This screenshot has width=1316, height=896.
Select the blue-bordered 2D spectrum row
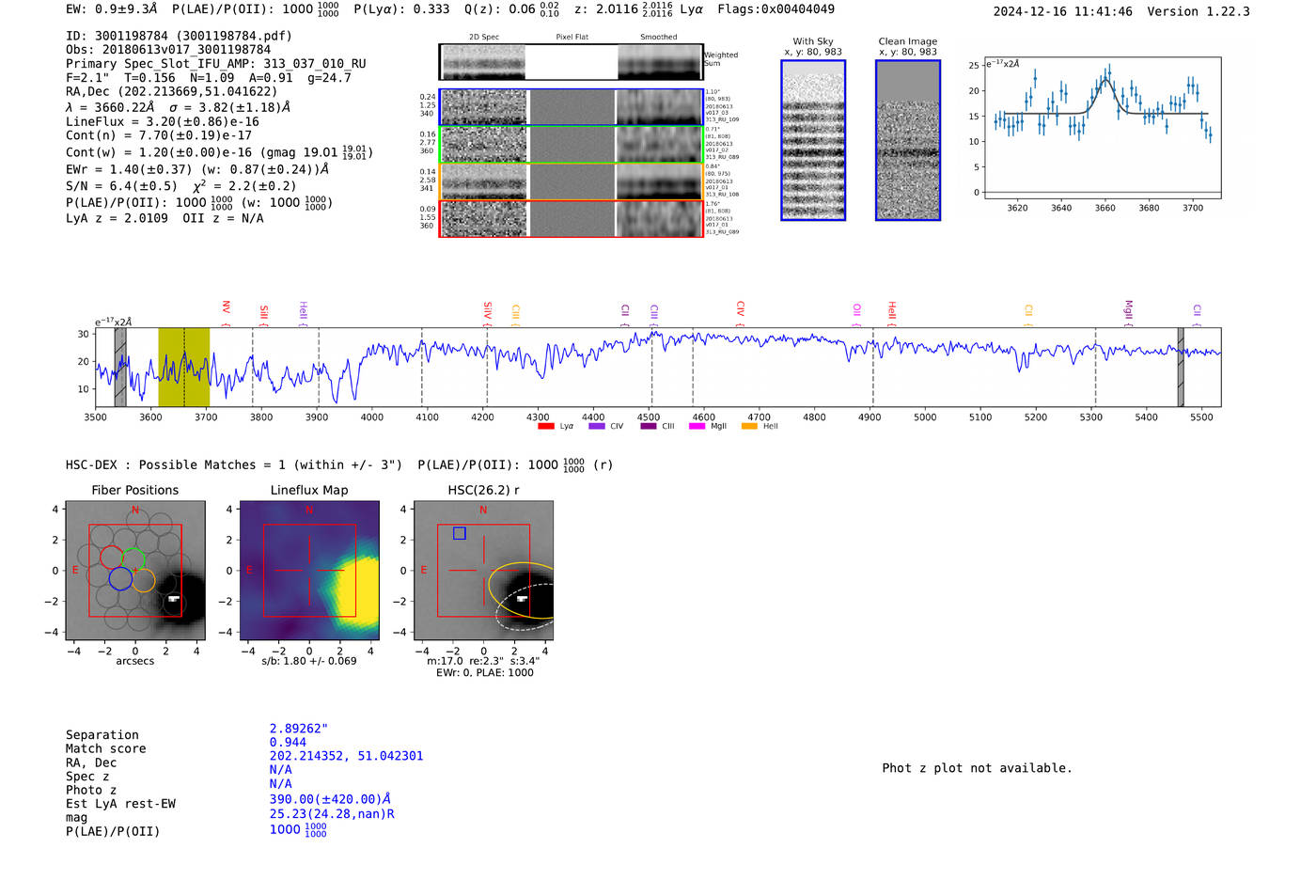571,107
